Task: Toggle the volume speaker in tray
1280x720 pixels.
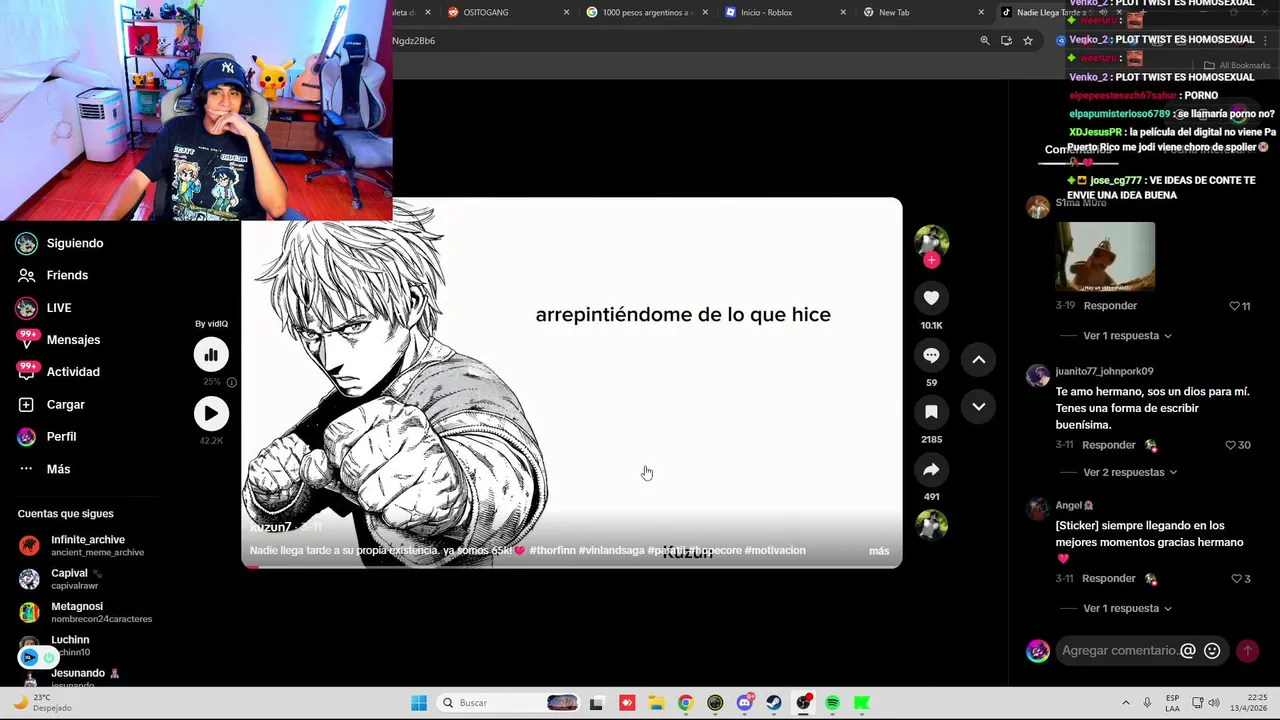Action: (1214, 703)
